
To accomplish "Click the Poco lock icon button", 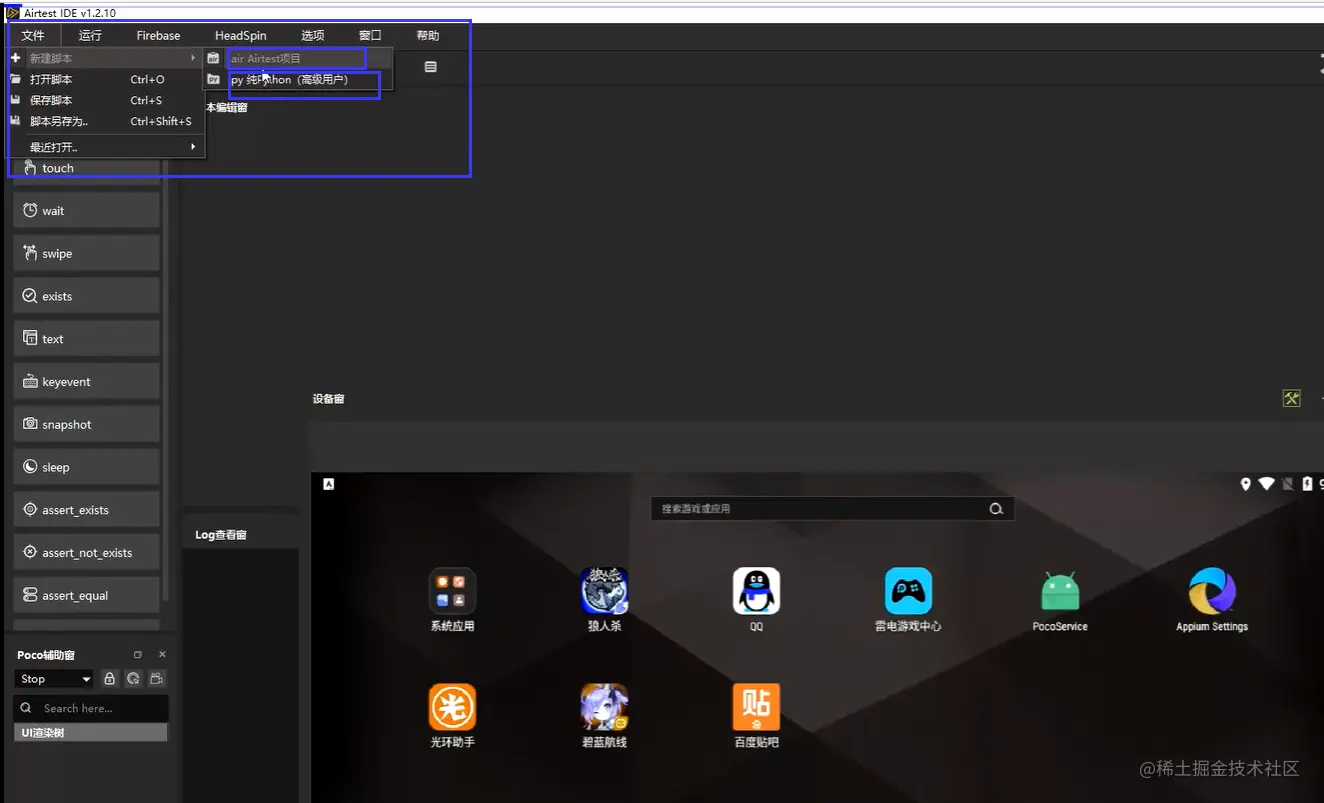I will pyautogui.click(x=110, y=679).
